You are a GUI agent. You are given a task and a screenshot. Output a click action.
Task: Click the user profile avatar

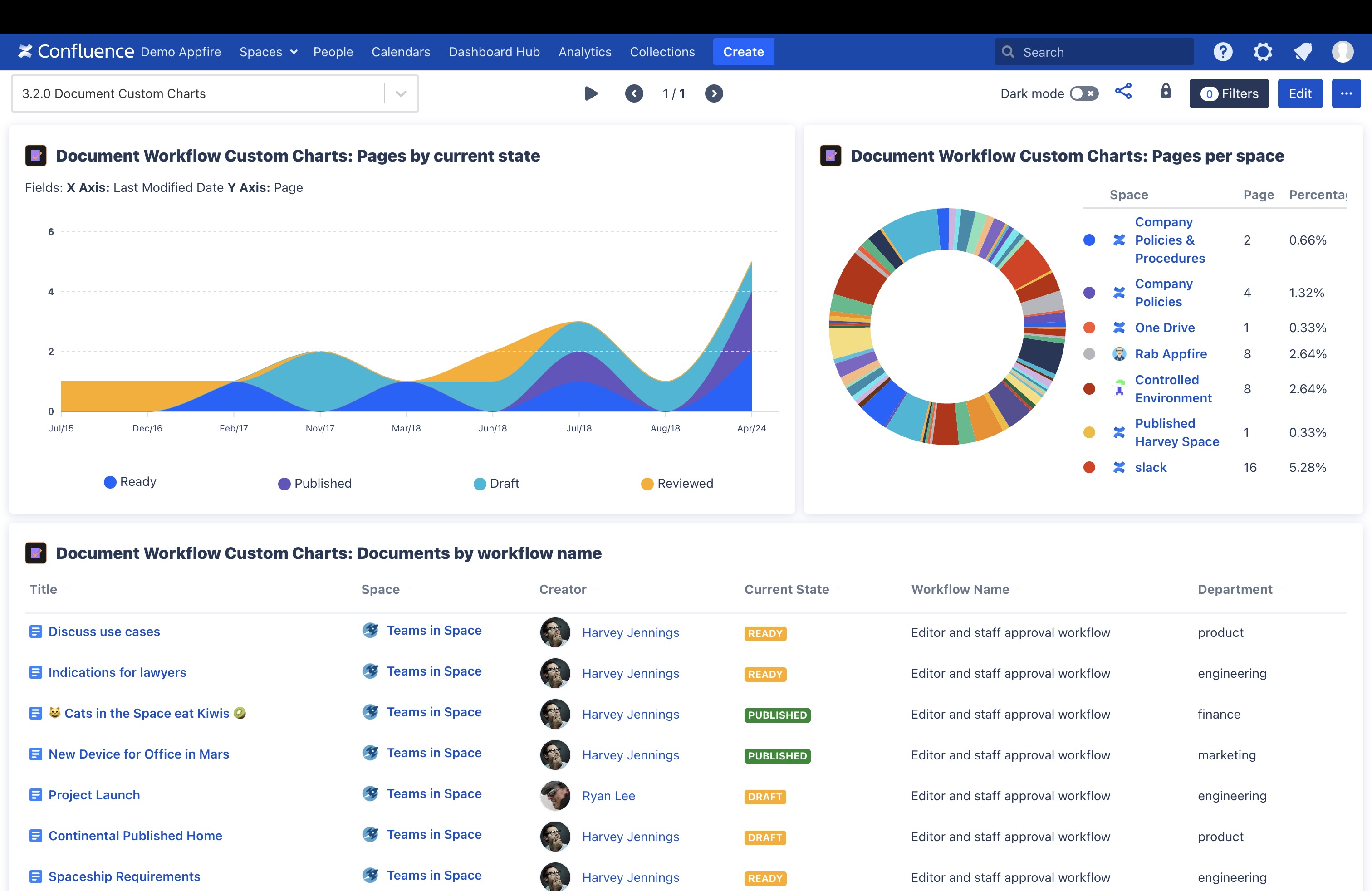pos(1343,52)
